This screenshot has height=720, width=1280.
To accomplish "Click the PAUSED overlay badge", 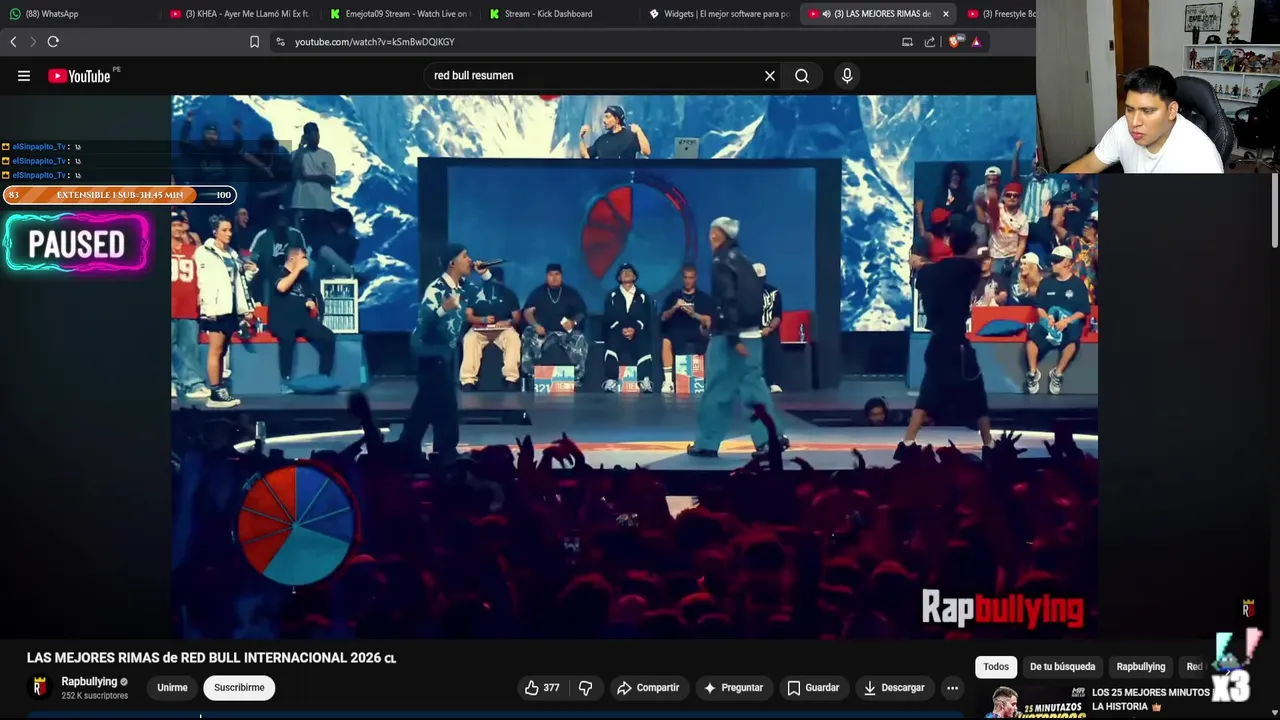I will (77, 244).
